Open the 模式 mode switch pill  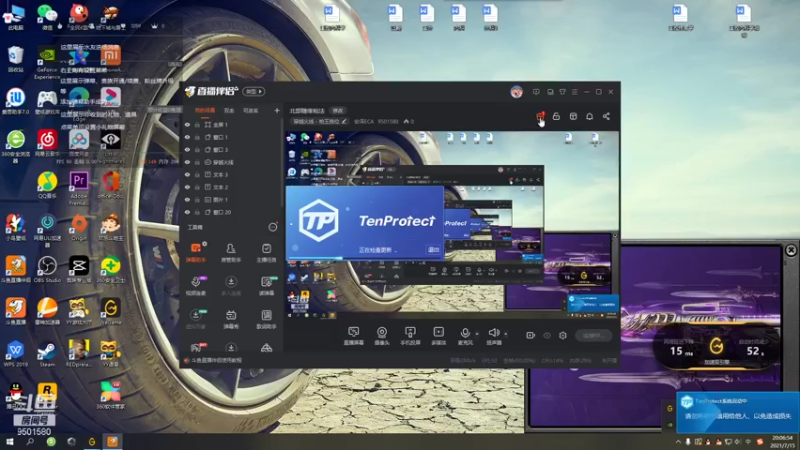click(x=254, y=92)
